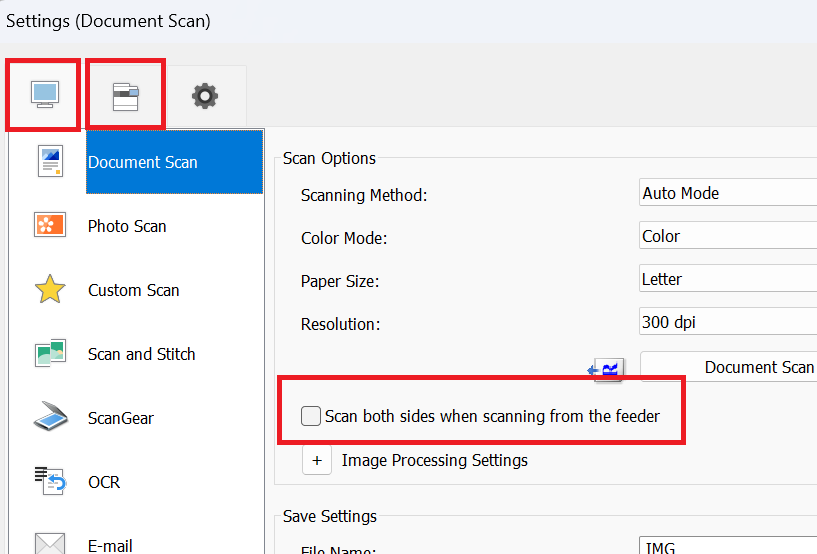Click the File Name field containing IMG
This screenshot has height=554, width=817.
728,547
